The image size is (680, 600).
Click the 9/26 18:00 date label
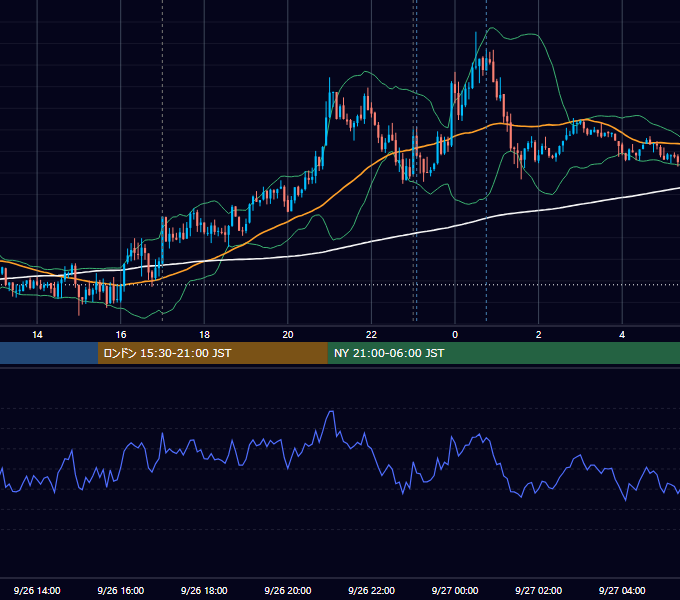(204, 590)
